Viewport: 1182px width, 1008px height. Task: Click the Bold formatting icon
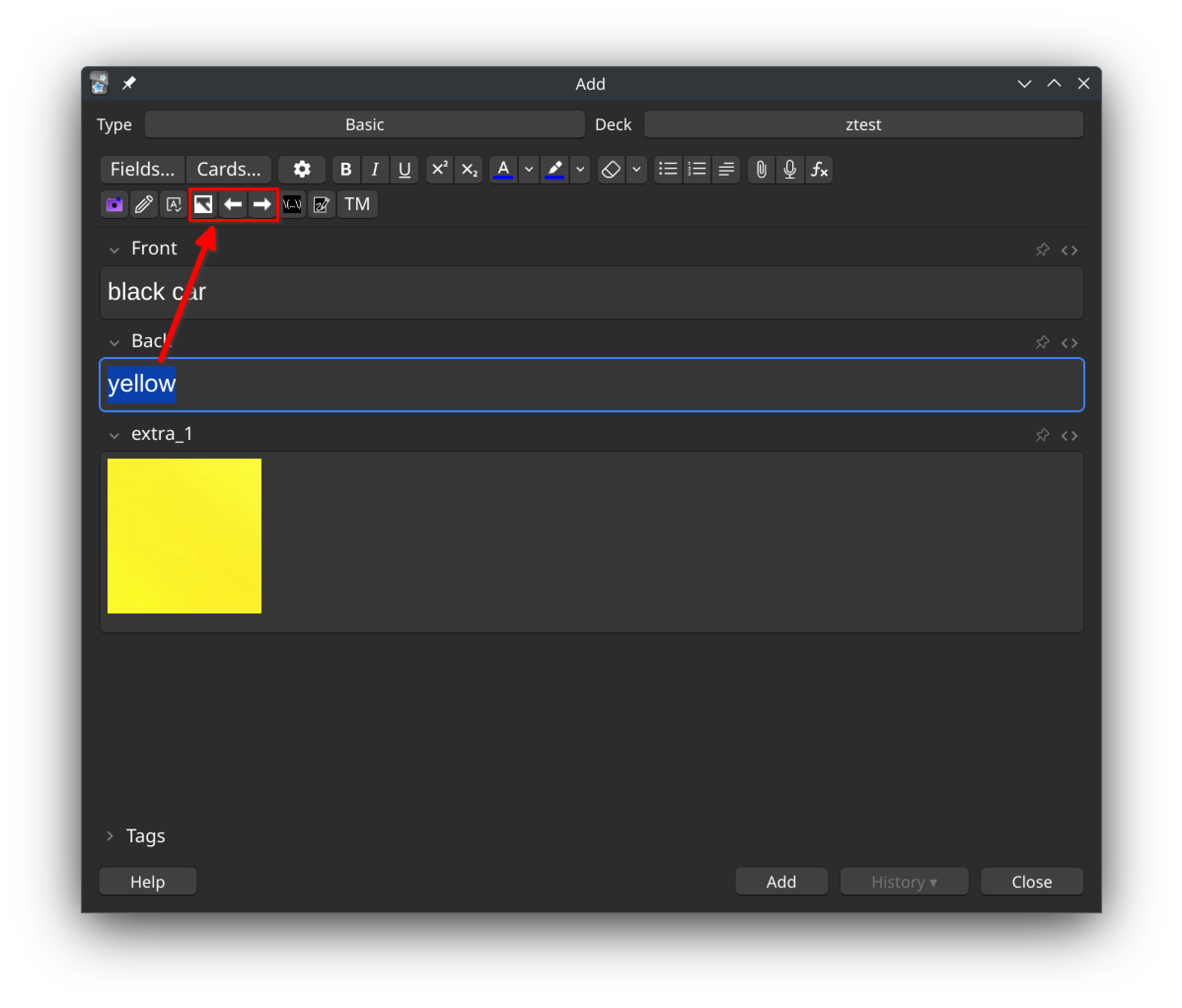click(x=345, y=169)
